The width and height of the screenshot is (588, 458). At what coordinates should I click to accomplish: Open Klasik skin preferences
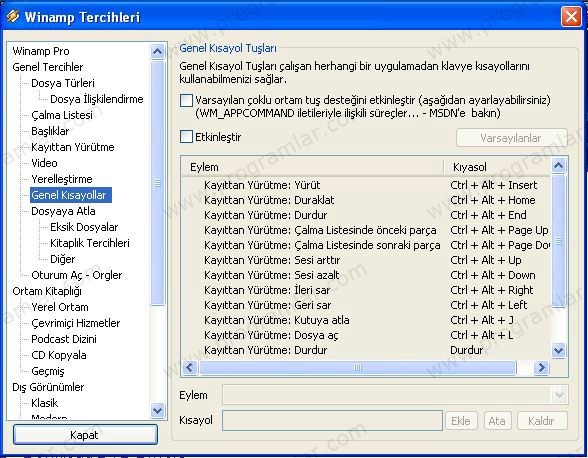tap(44, 403)
